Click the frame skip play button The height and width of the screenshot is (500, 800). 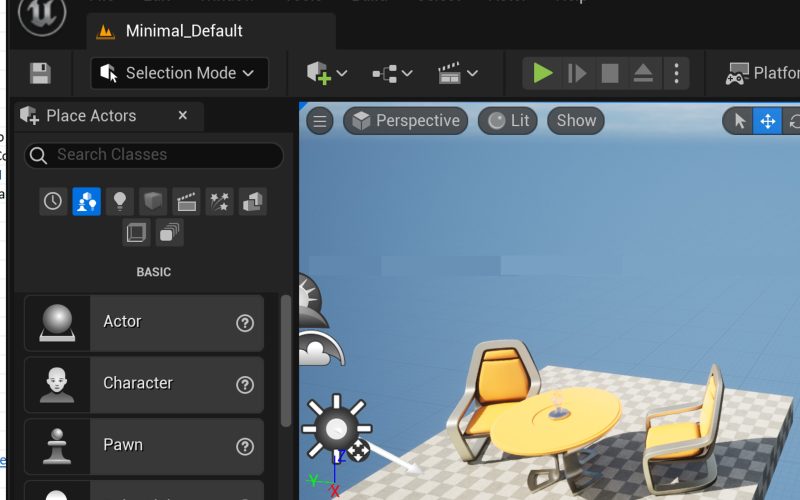click(577, 73)
